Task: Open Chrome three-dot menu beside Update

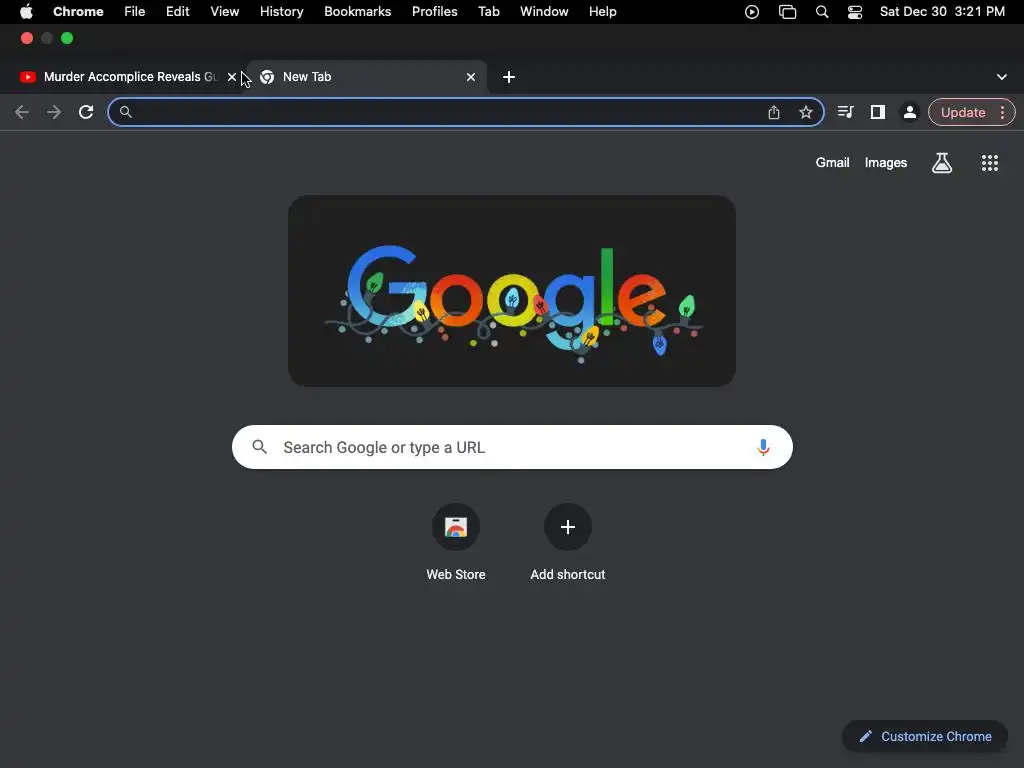Action: coord(1002,112)
